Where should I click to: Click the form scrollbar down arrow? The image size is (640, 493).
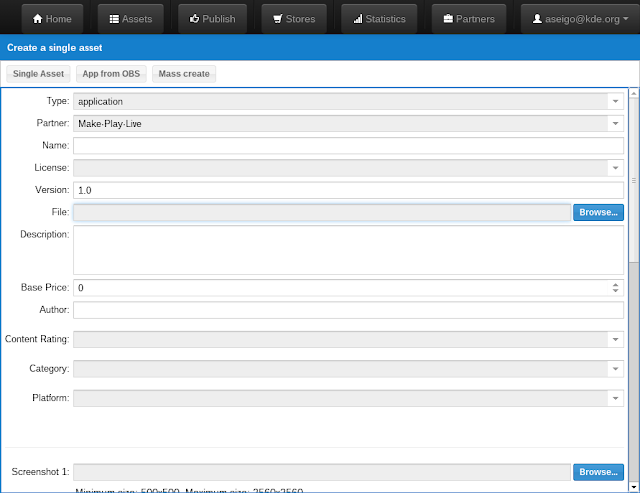point(634,486)
